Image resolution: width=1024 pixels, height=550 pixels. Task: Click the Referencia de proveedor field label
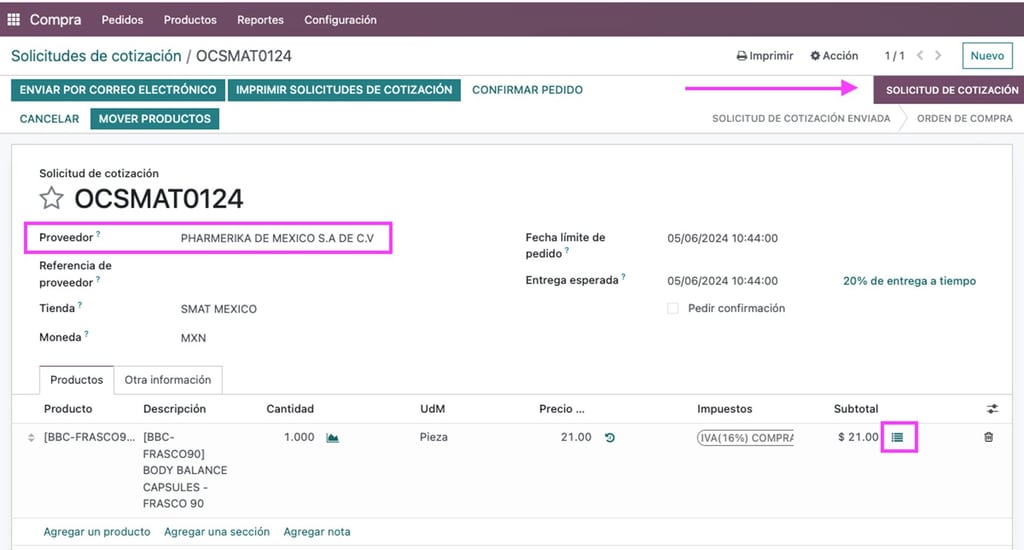pos(75,274)
